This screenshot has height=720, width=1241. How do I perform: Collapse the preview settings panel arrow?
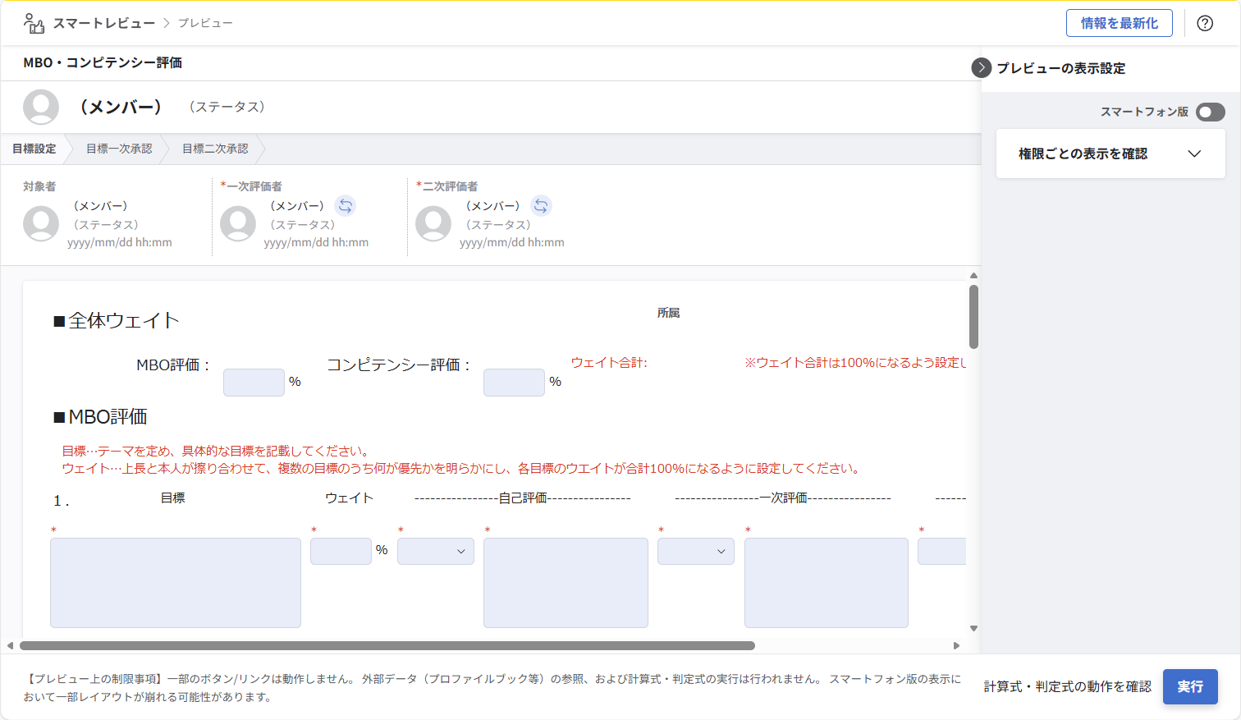coord(981,68)
